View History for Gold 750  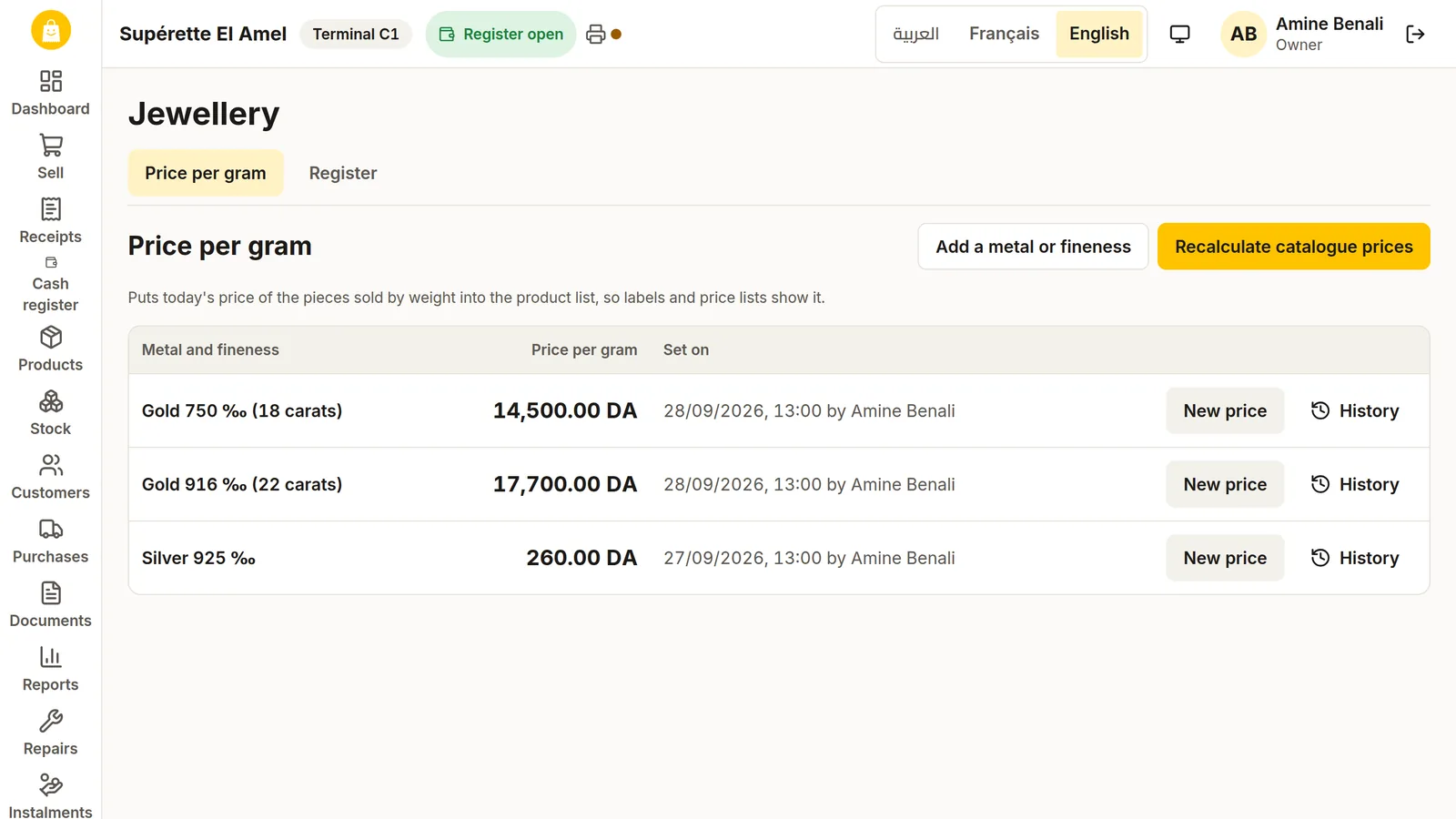coord(1354,410)
